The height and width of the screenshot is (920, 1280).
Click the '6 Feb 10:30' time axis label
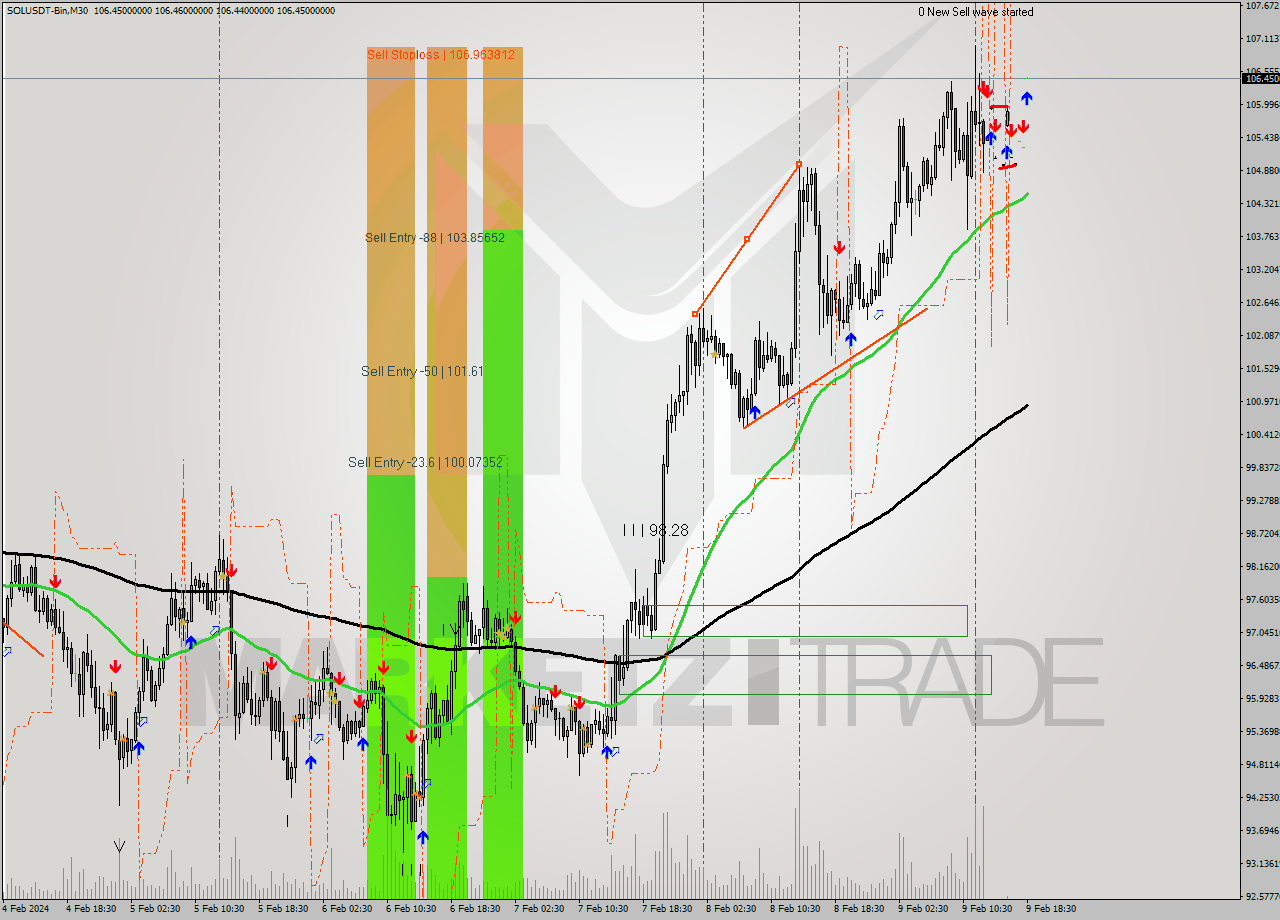coord(411,909)
